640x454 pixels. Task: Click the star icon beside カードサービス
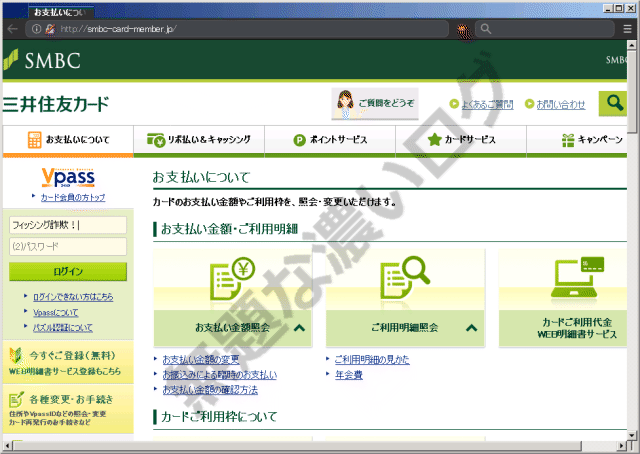(x=434, y=140)
